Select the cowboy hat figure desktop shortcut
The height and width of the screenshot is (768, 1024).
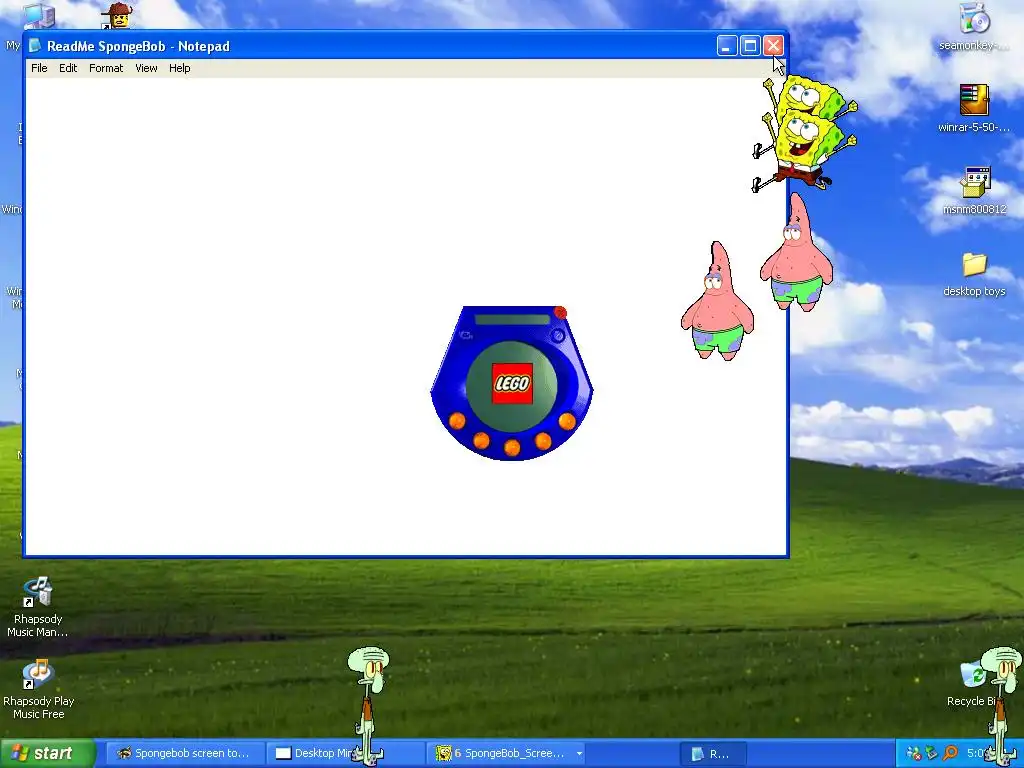tap(118, 16)
